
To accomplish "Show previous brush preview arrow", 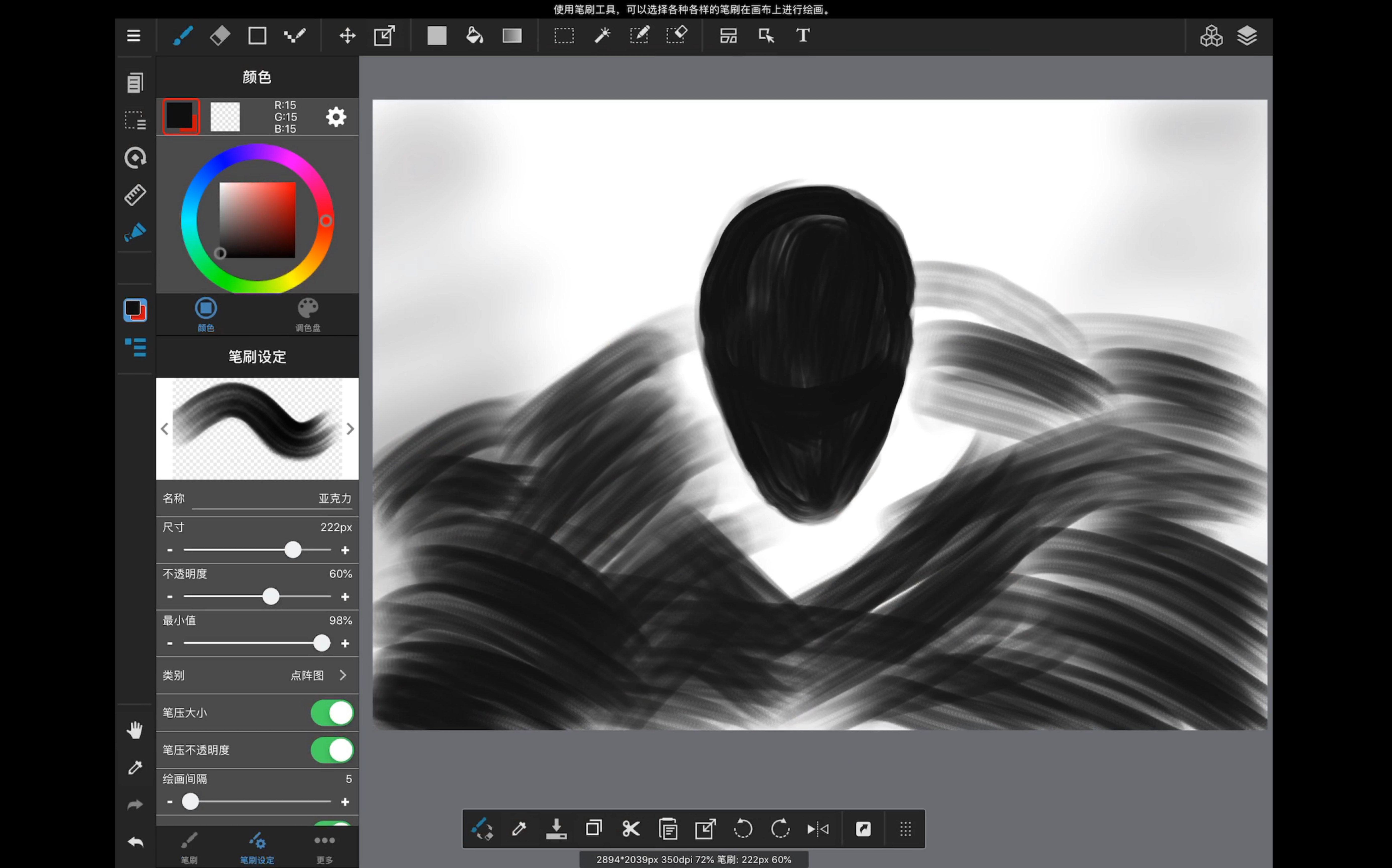I will pos(165,429).
